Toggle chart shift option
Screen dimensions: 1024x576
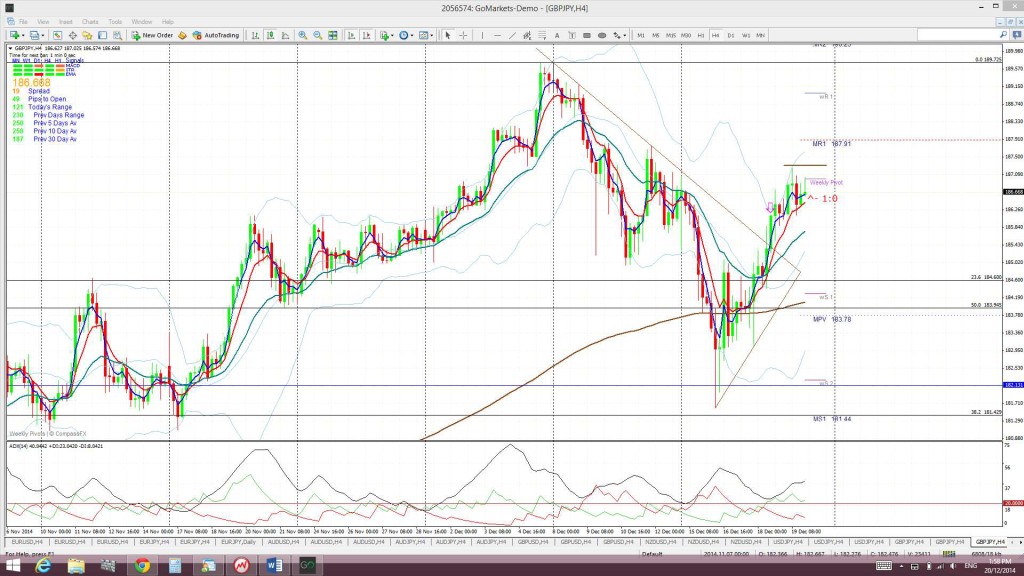coord(366,35)
